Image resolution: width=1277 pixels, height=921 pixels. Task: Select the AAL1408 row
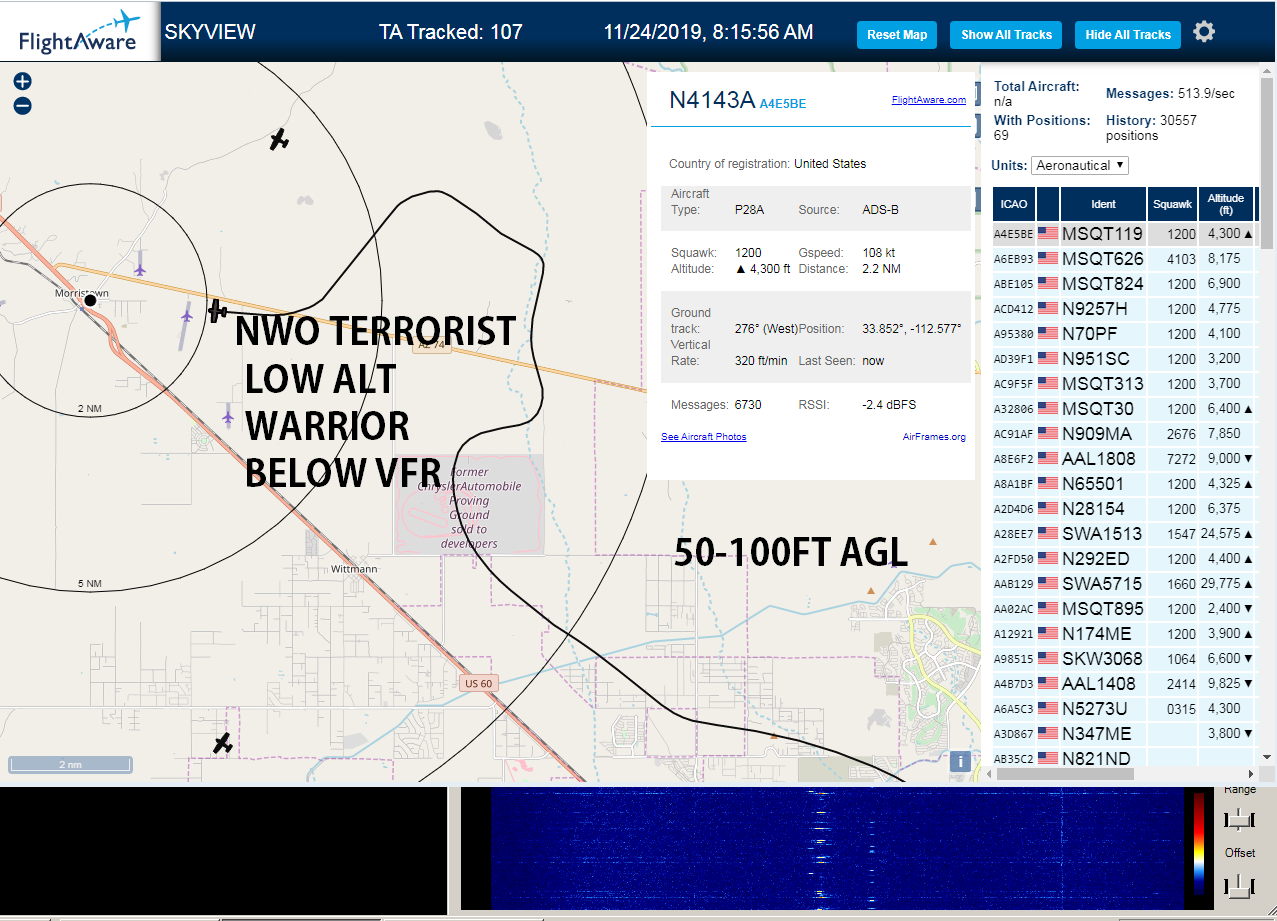pyautogui.click(x=1124, y=684)
